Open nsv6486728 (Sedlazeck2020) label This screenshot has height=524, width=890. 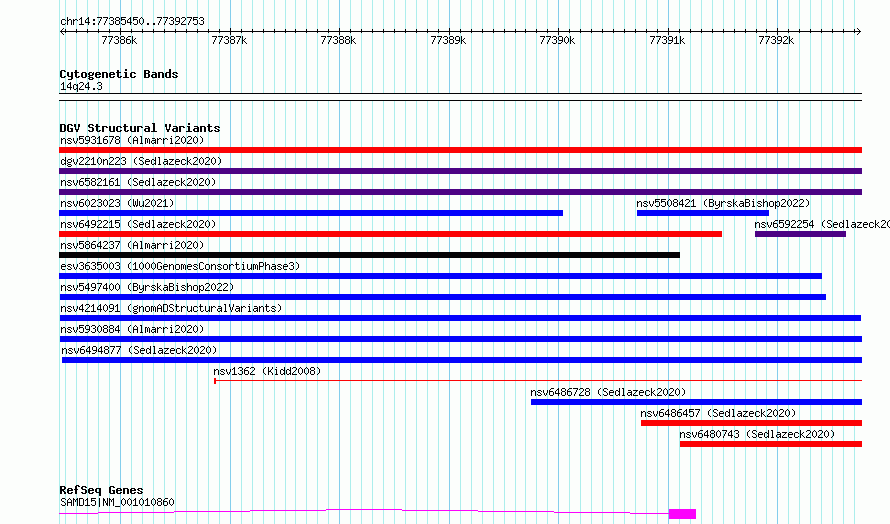(608, 392)
